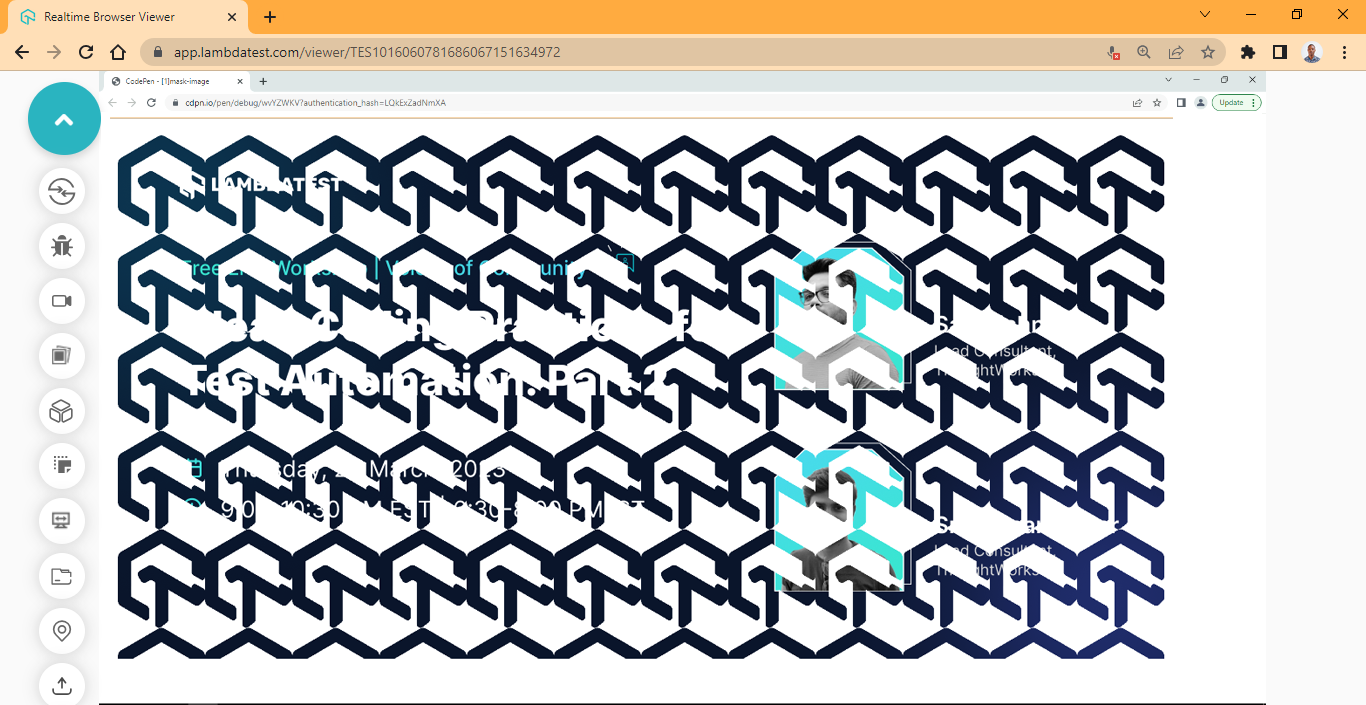
Task: Open the Chrome extensions puzzle icon
Action: tap(1248, 52)
